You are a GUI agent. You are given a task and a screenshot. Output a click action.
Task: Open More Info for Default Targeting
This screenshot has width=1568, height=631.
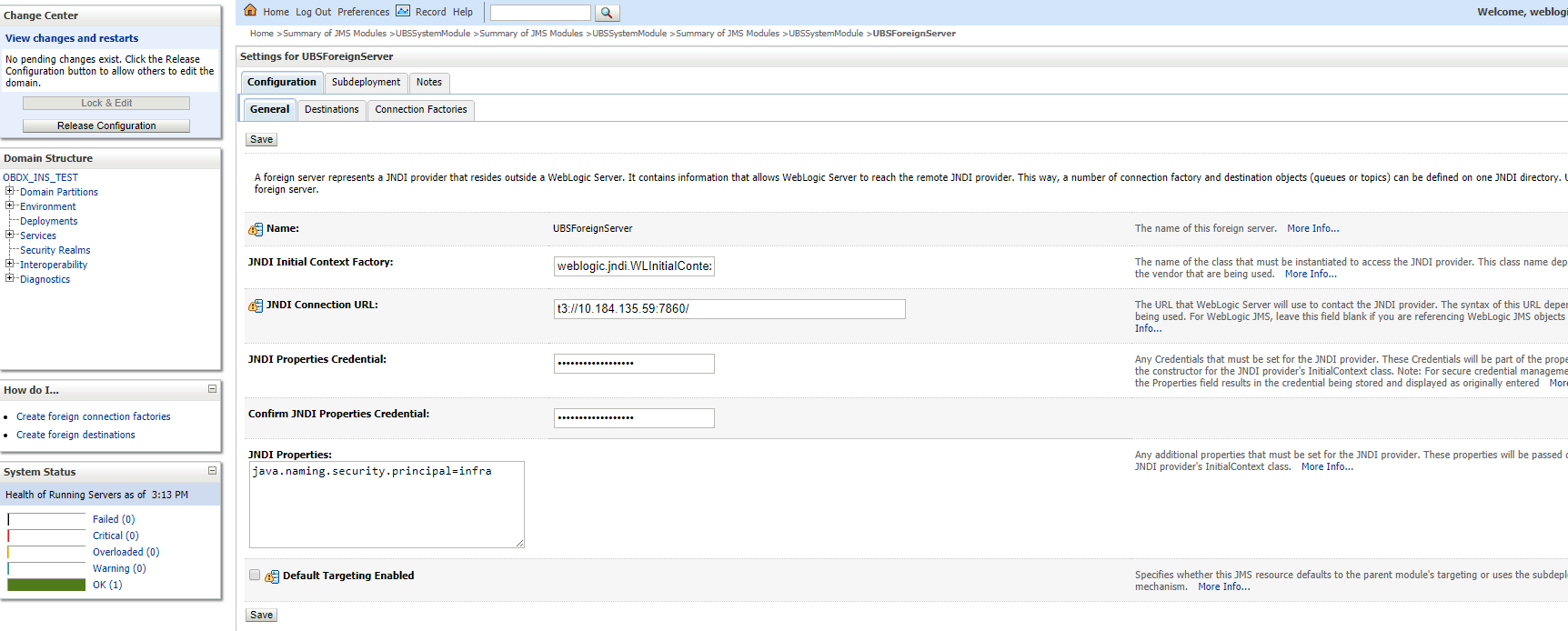tap(1224, 586)
